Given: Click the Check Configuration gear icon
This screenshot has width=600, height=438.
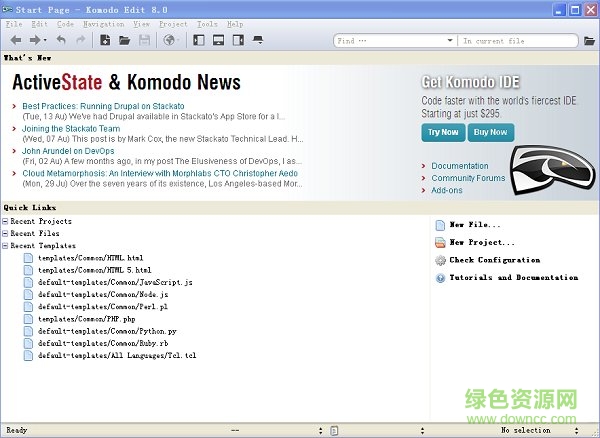Looking at the screenshot, I should (441, 260).
